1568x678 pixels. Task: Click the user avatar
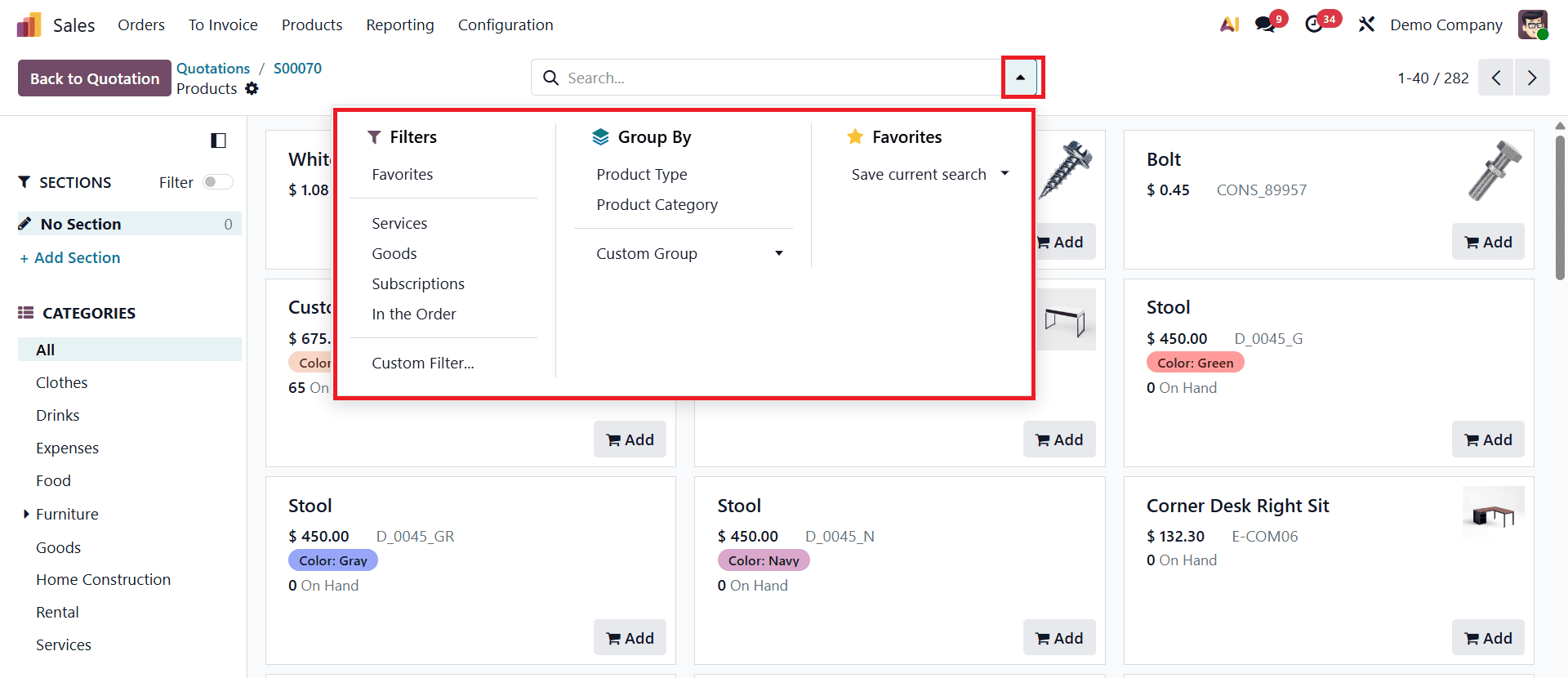tap(1534, 25)
